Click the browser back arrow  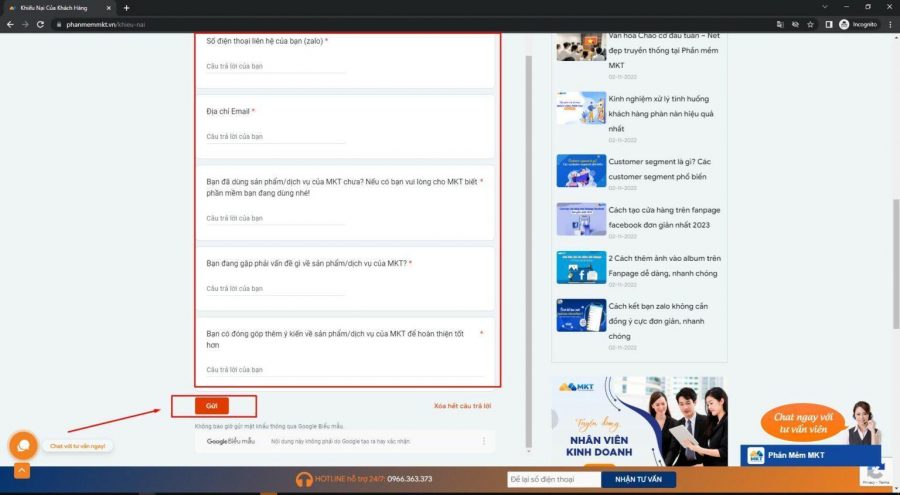10,24
